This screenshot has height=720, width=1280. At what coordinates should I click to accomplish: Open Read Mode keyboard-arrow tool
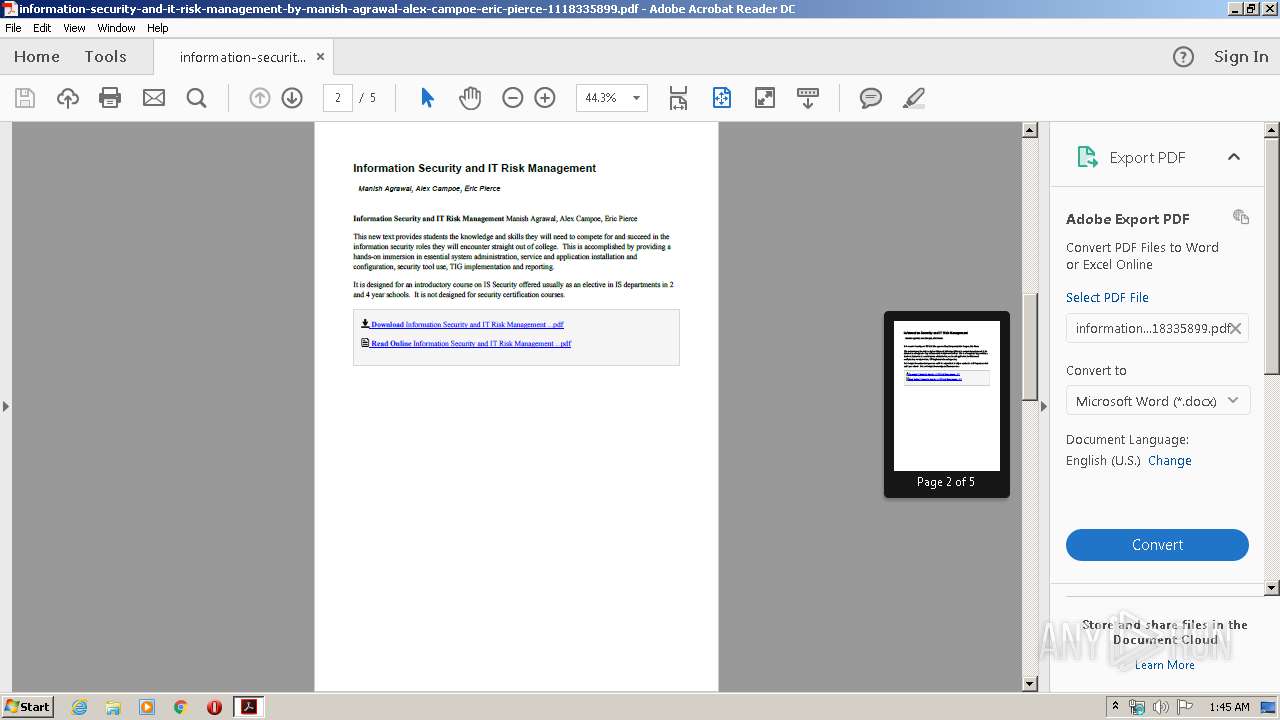(x=808, y=98)
